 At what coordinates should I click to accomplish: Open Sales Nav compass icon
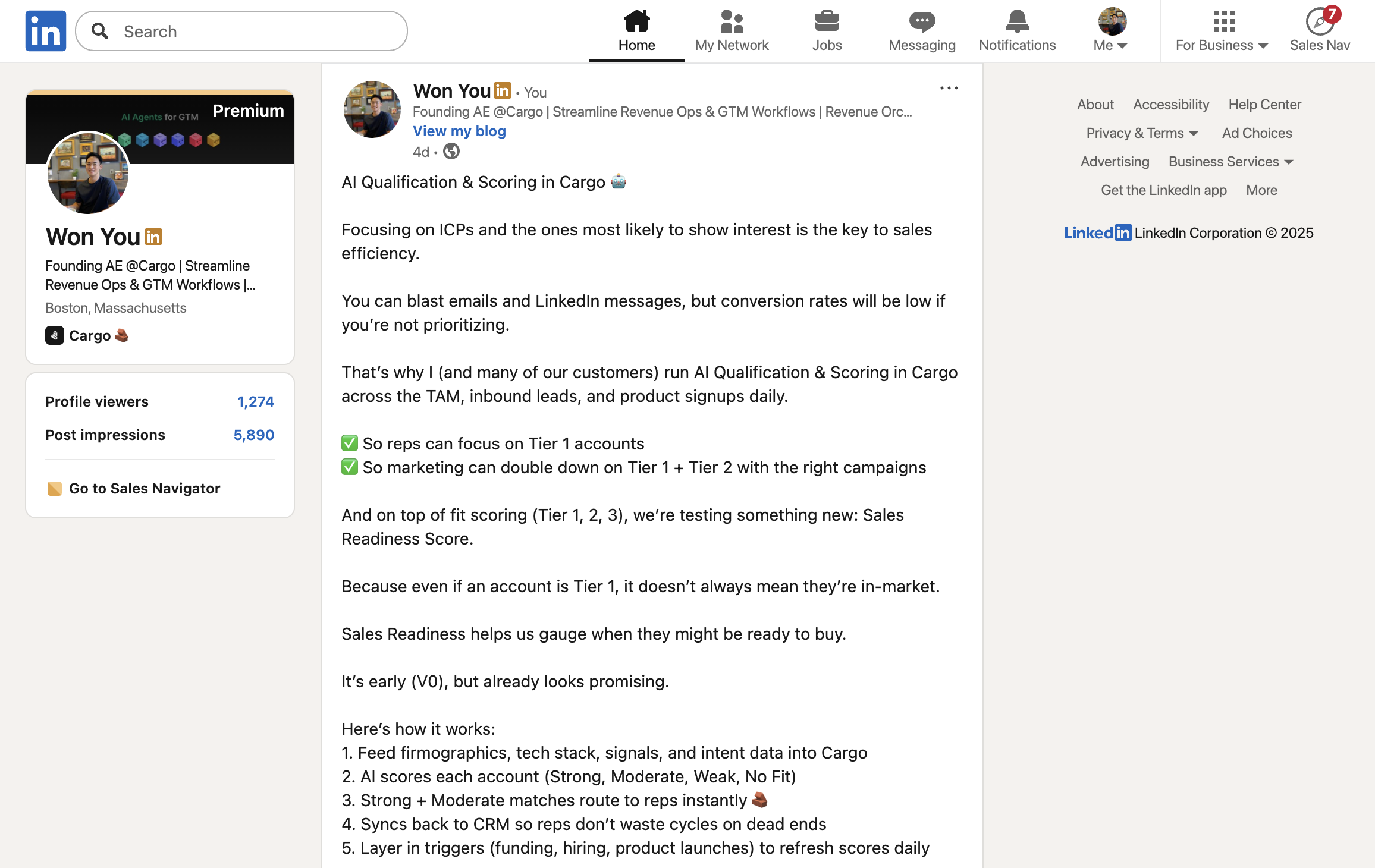point(1320,23)
